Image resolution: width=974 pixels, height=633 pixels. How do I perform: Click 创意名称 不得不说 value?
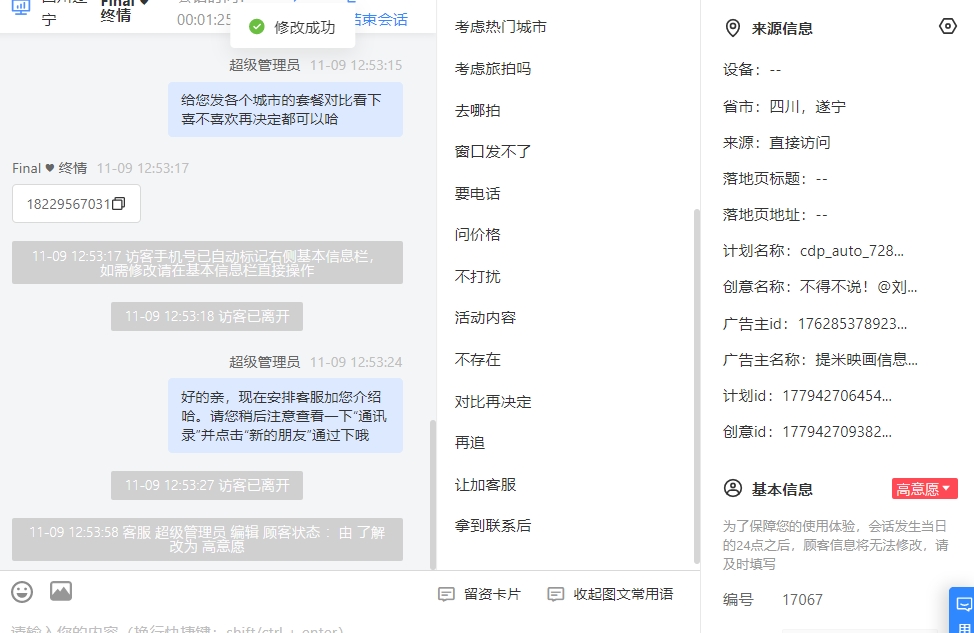(x=858, y=287)
